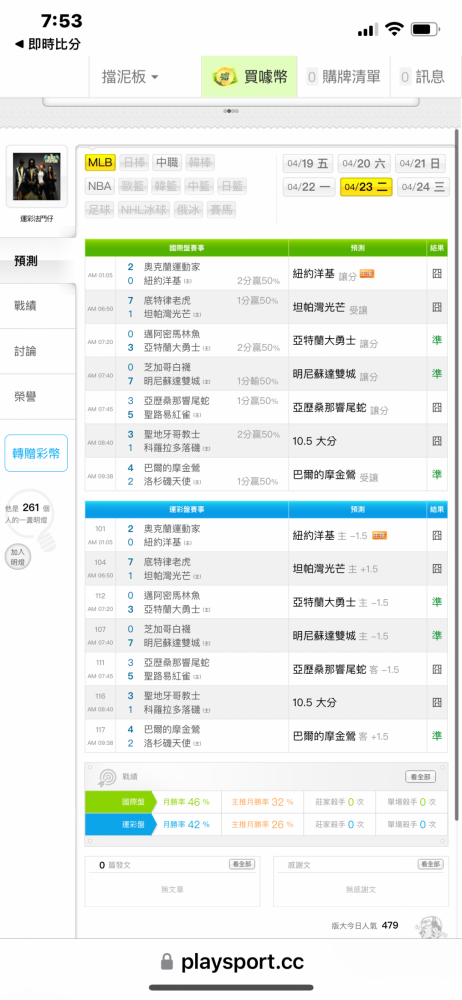Click the target icon beside 戰績
This screenshot has width=462, height=1000.
(107, 777)
